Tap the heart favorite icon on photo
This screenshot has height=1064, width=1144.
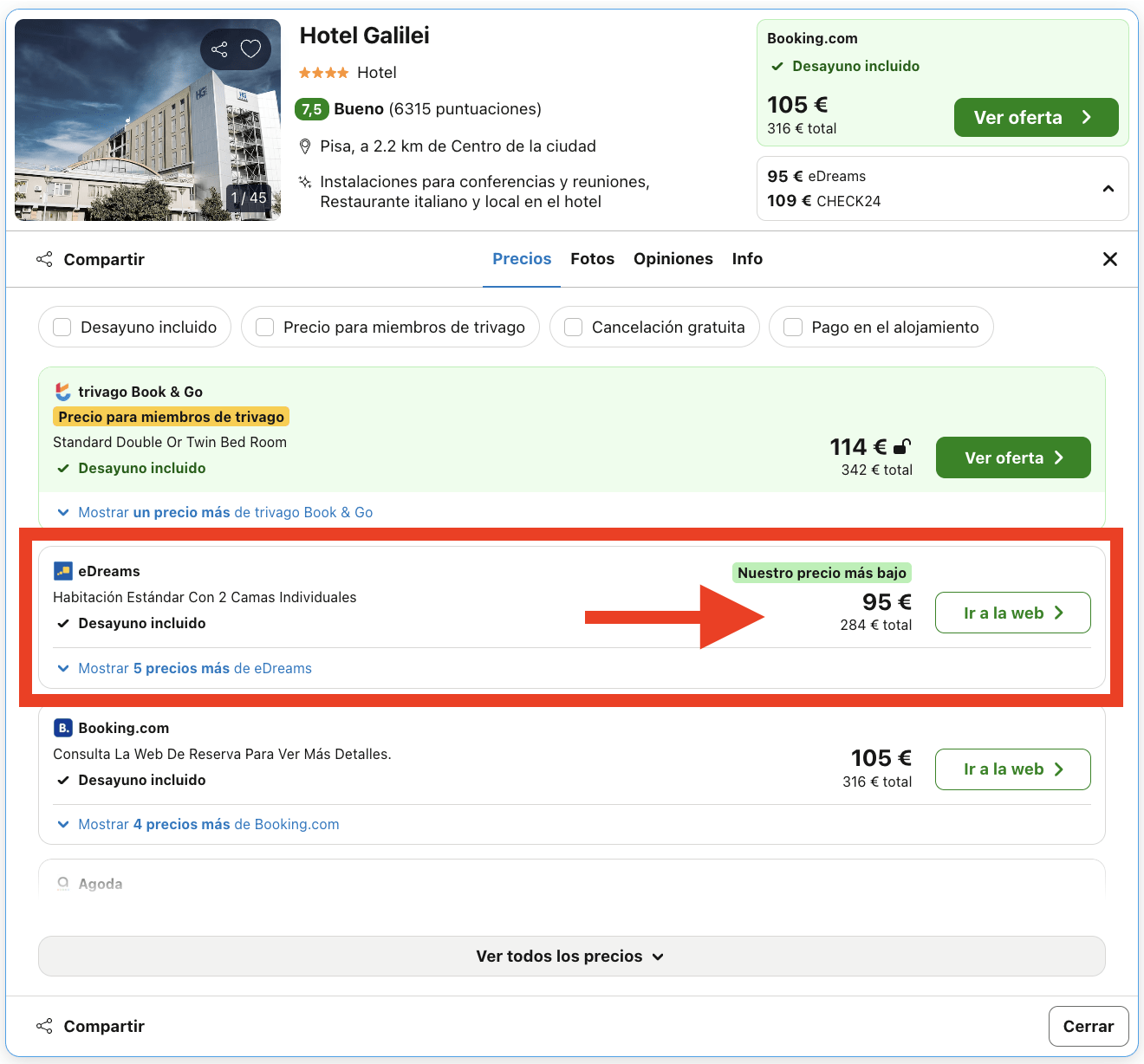pos(250,49)
